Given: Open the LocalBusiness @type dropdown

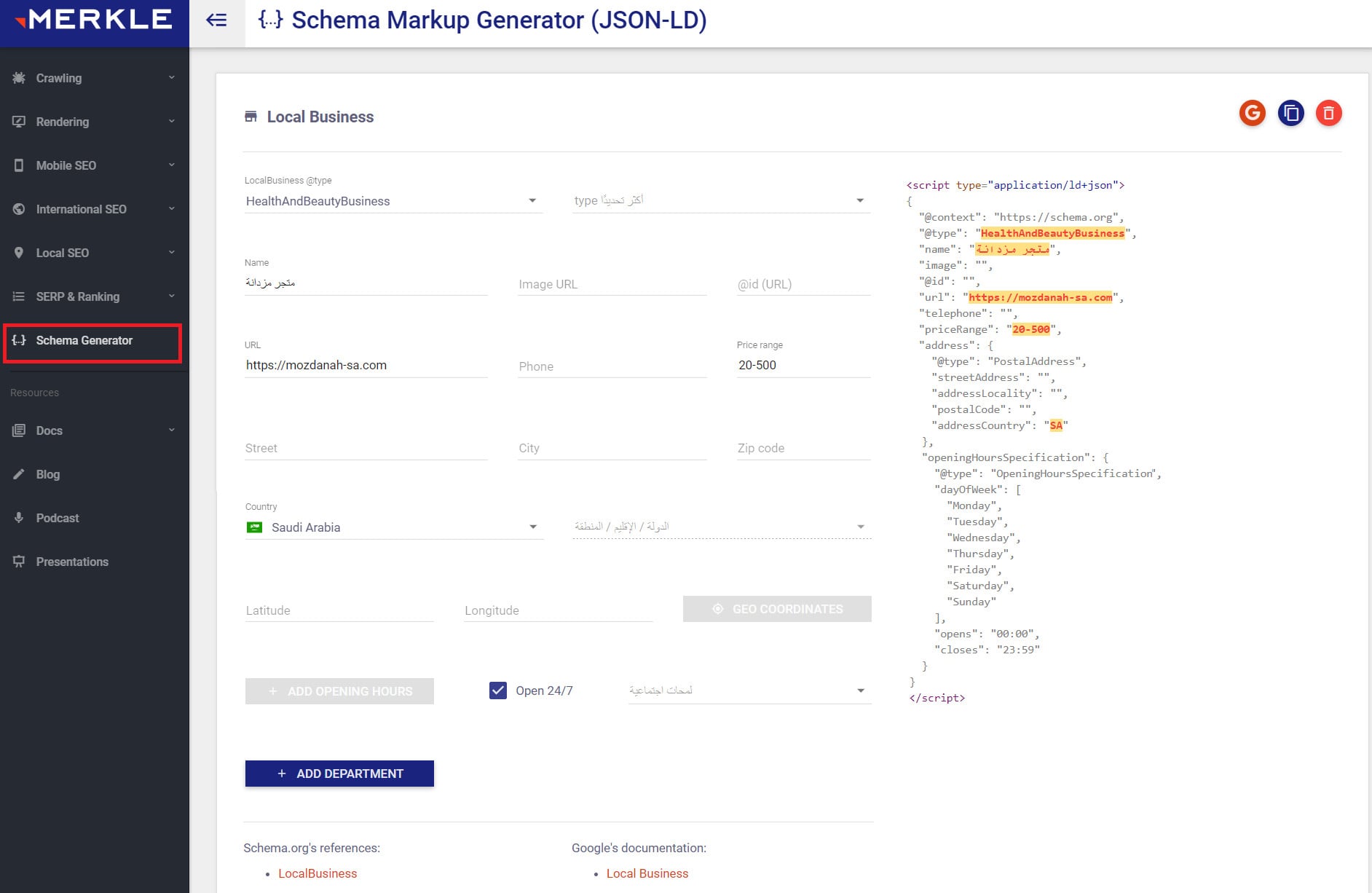Looking at the screenshot, I should click(x=394, y=201).
